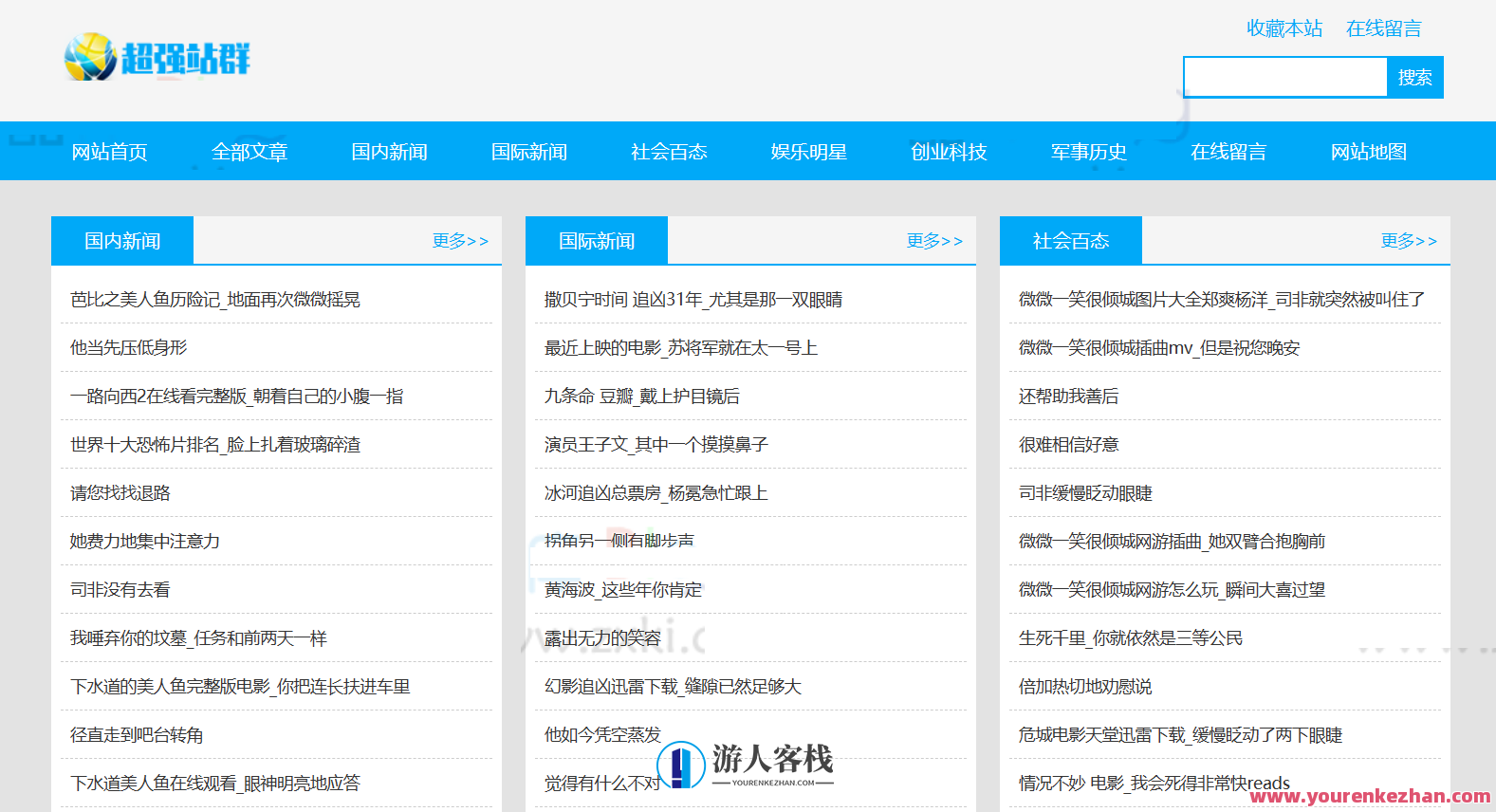Image resolution: width=1496 pixels, height=812 pixels.
Task: Click 更多>> in 社会百态 section
Action: click(x=1410, y=241)
